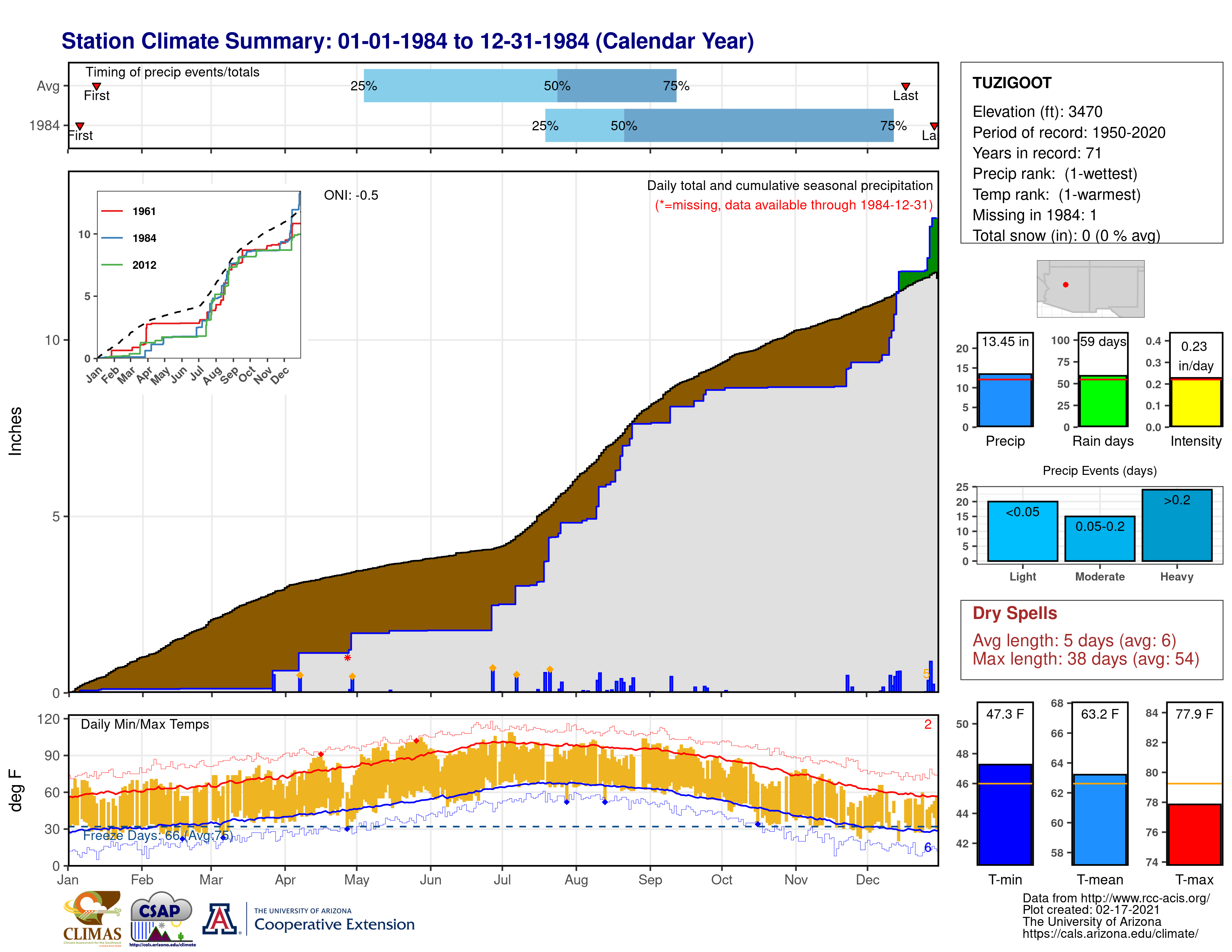Click the 1984 50%-75% darker blue bar
This screenshot has width=1232, height=952.
coord(759,125)
